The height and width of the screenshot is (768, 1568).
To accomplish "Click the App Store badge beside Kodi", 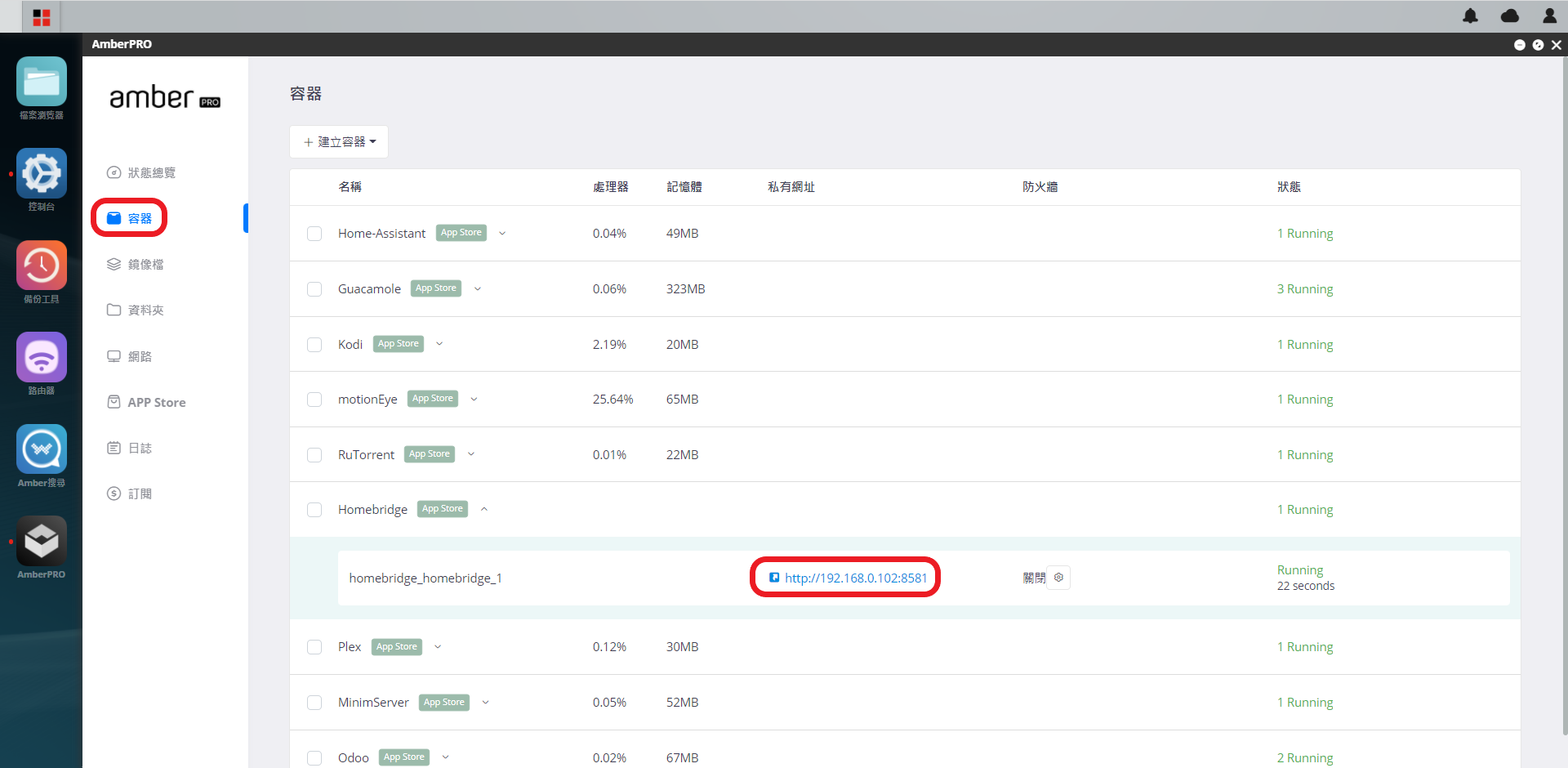I will coord(399,344).
